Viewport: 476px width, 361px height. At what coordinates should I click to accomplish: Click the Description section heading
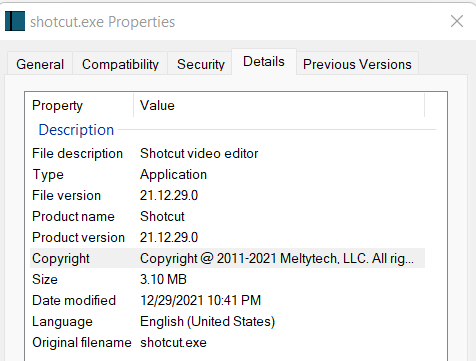click(76, 130)
